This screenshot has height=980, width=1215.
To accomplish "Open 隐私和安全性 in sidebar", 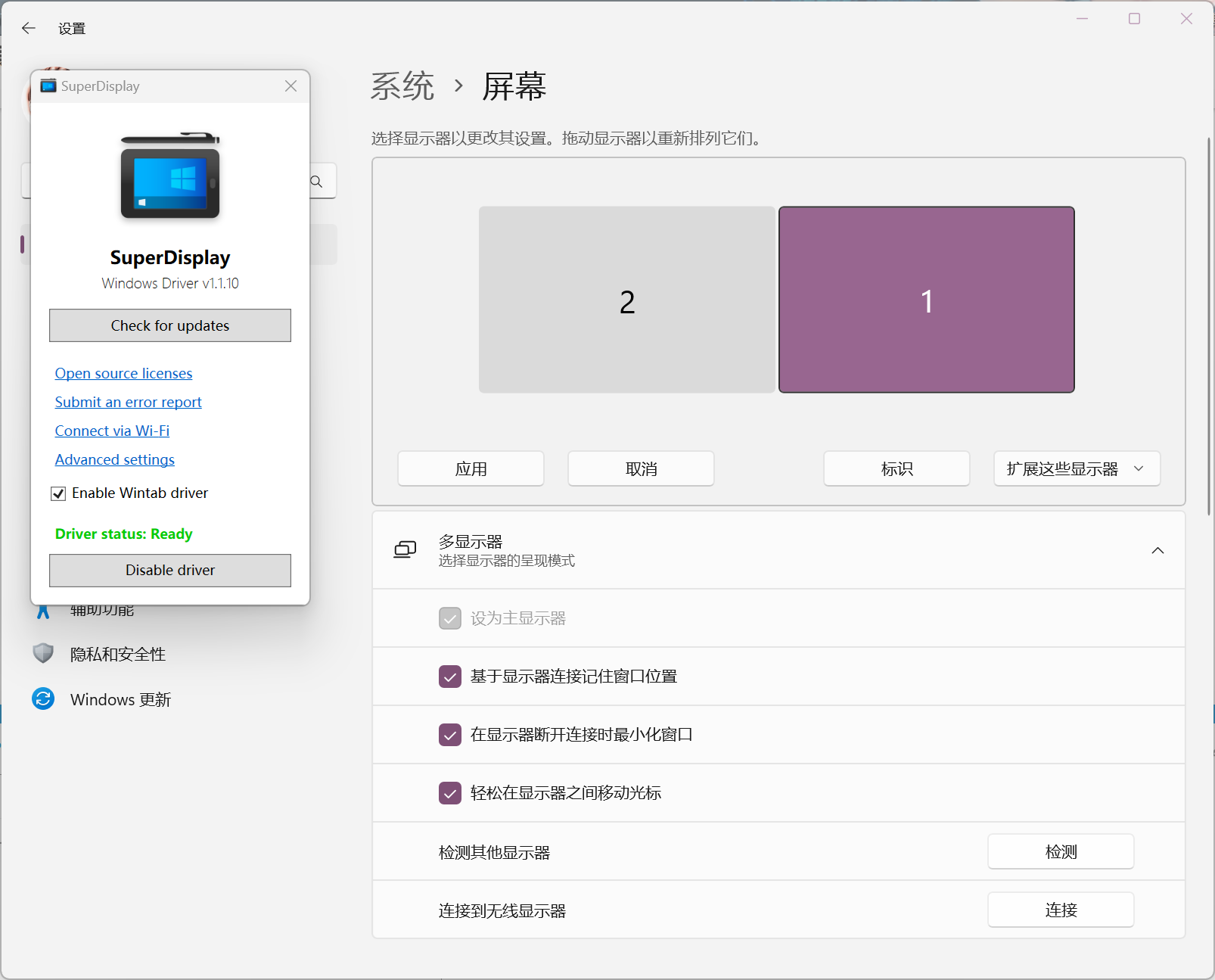I will [117, 654].
